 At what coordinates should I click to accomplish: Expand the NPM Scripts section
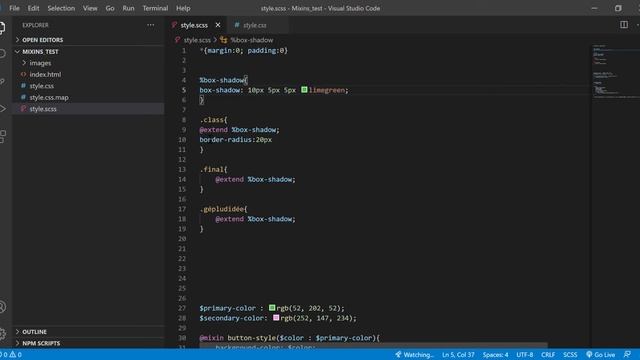click(x=89, y=343)
